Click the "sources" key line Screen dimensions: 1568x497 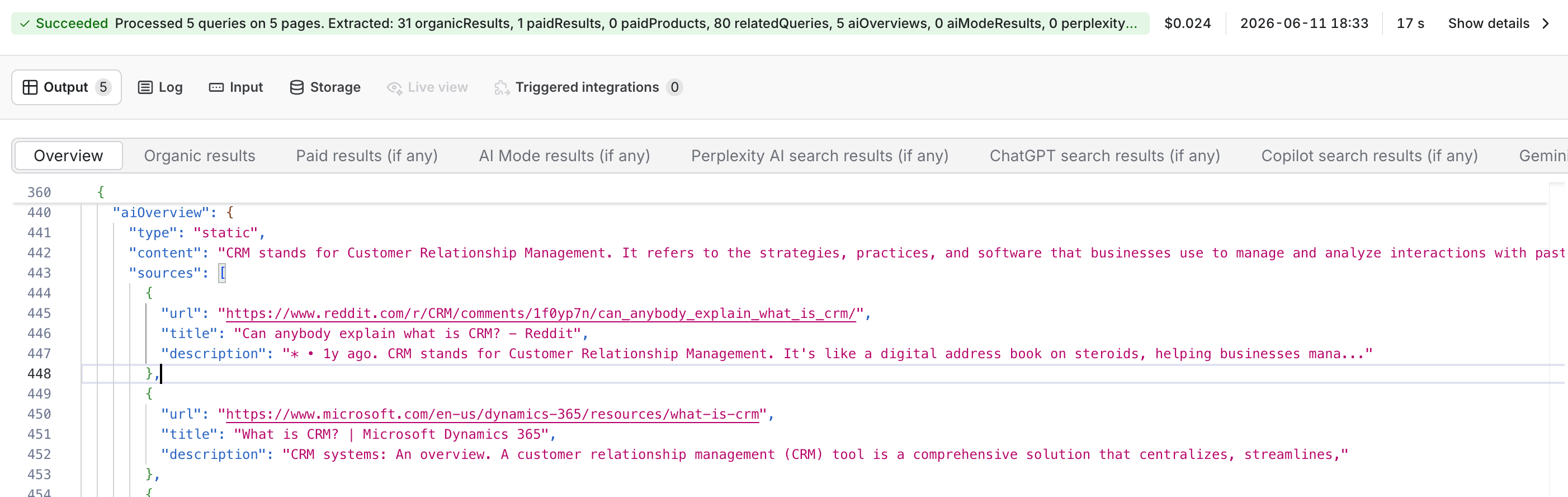click(177, 273)
